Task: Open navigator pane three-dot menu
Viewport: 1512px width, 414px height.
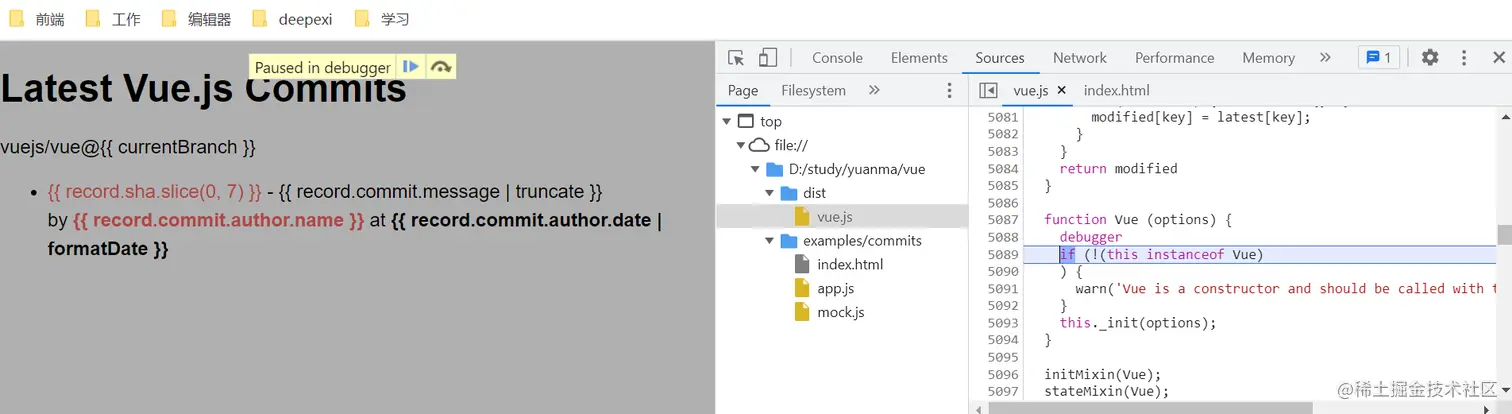Action: tap(950, 91)
